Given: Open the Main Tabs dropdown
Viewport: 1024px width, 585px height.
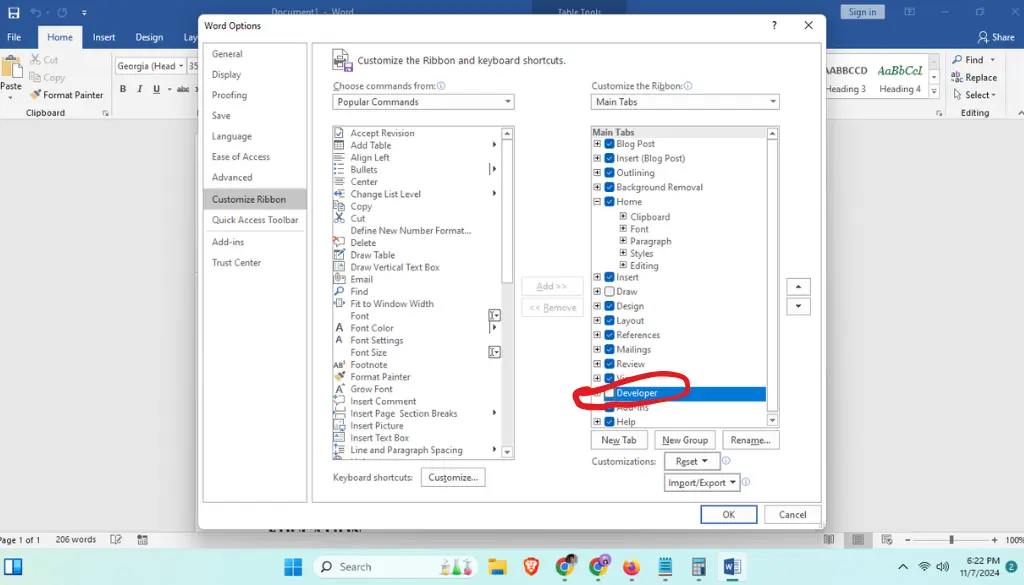Looking at the screenshot, I should pos(685,102).
